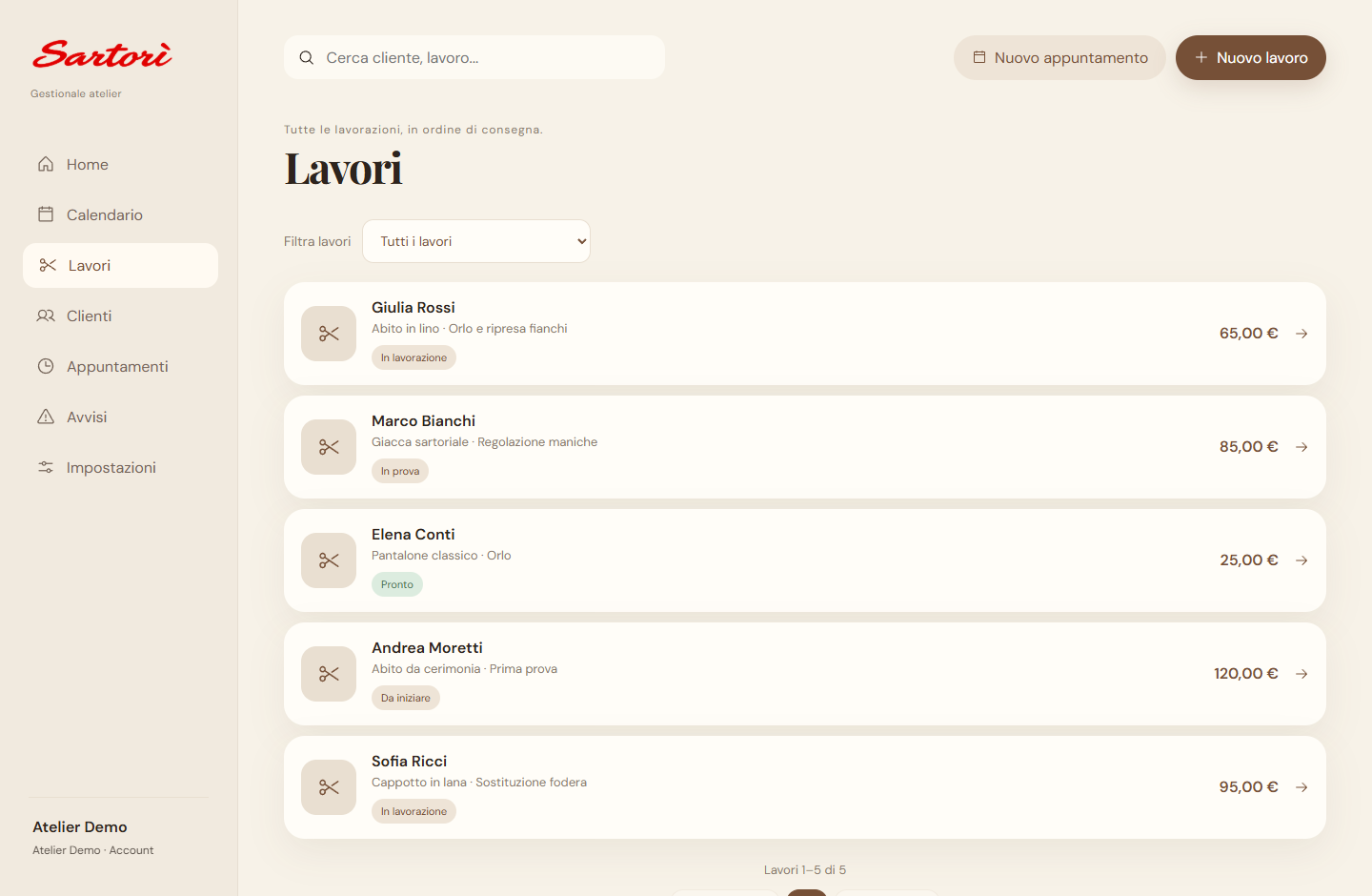Click the 120,00 € price

click(1246, 674)
